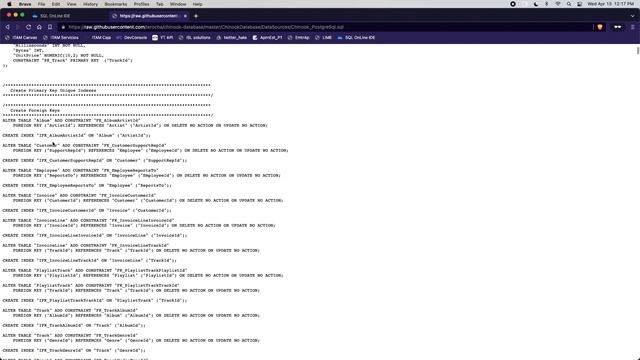Viewport: 640px width, 360px height.
Task: Open the Apple menu
Action: point(9,4)
